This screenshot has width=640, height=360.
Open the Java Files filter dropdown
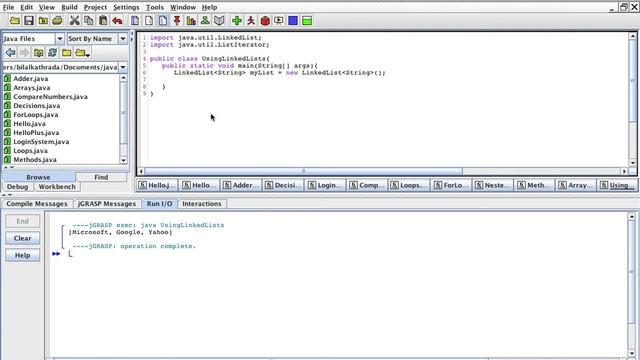60,38
